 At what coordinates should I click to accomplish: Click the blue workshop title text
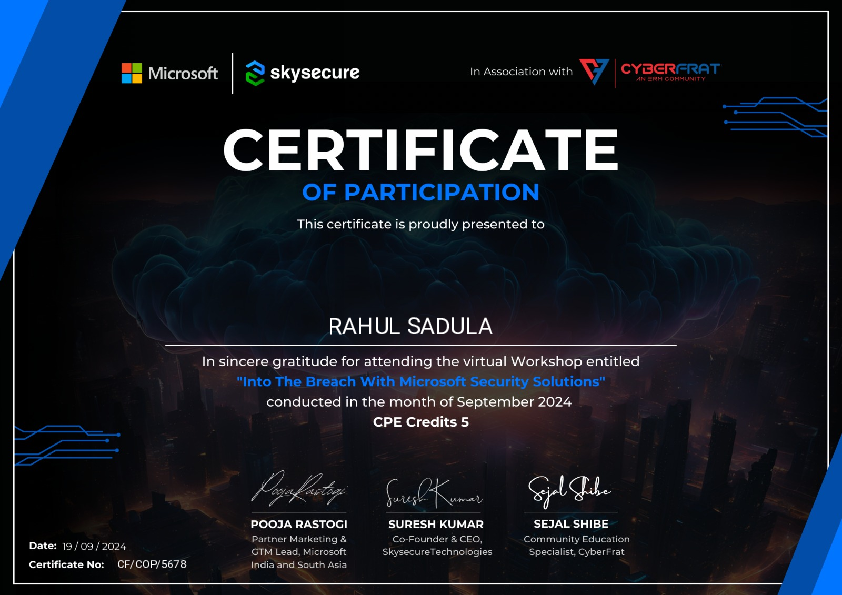click(x=421, y=381)
